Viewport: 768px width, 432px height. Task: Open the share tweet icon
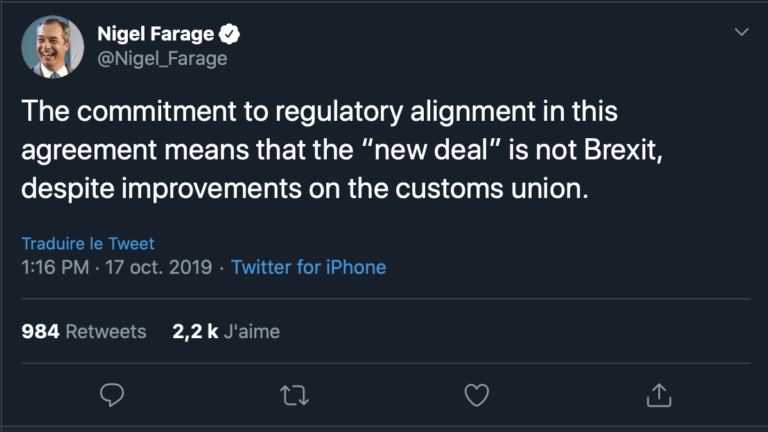(x=658, y=395)
